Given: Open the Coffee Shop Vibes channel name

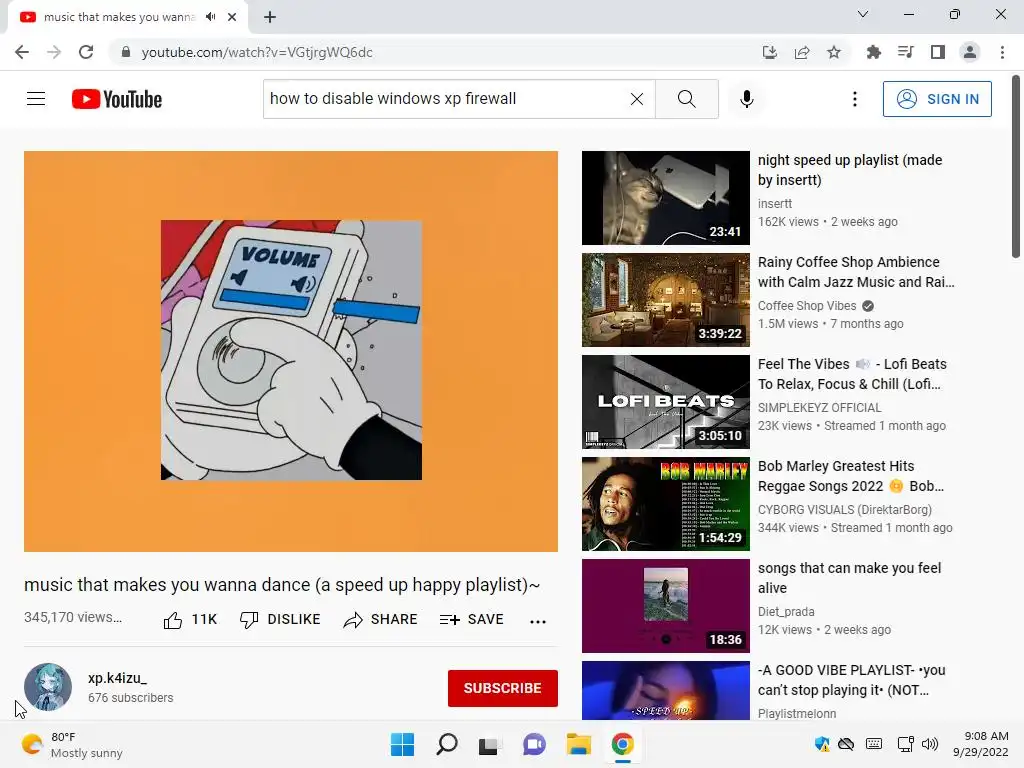Looking at the screenshot, I should (807, 306).
